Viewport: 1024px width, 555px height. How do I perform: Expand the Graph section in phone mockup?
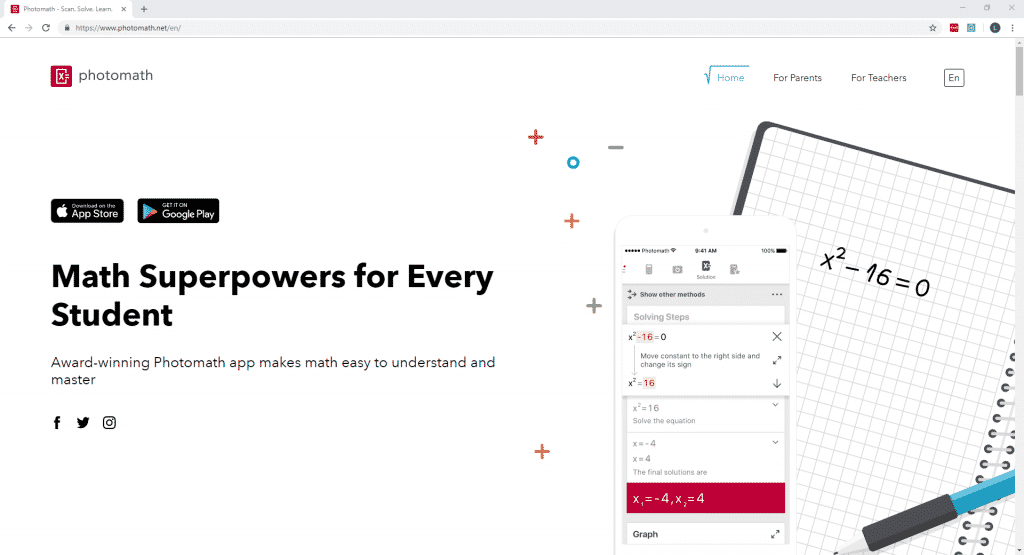pos(776,534)
